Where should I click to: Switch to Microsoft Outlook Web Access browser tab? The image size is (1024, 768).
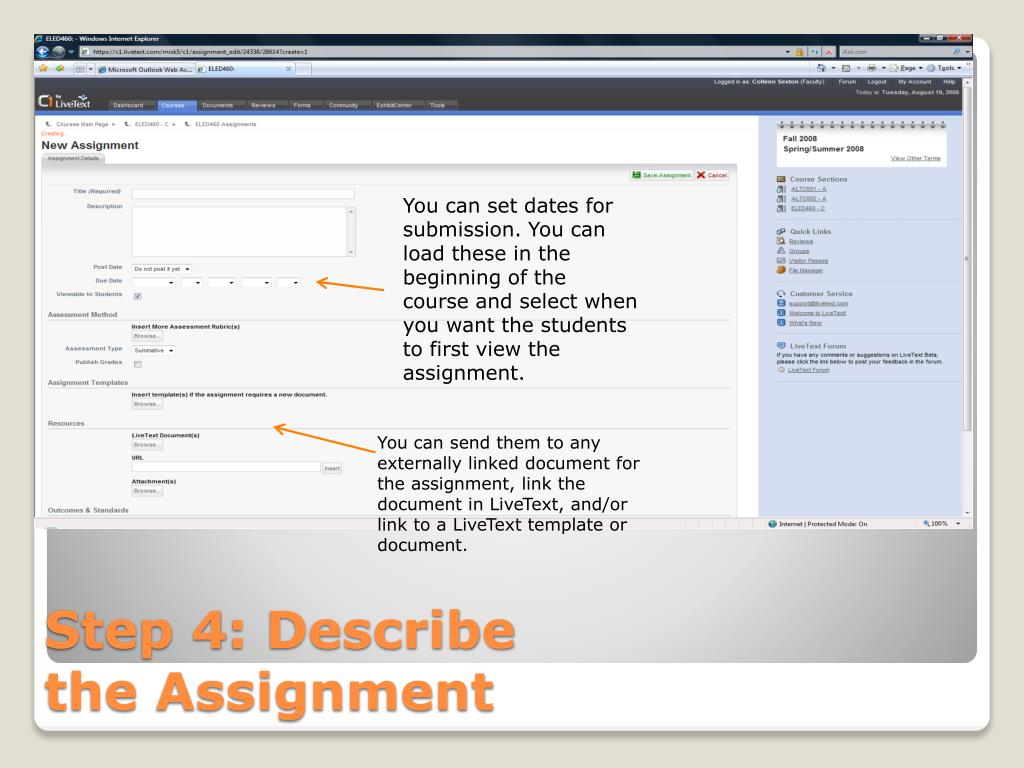145,69
